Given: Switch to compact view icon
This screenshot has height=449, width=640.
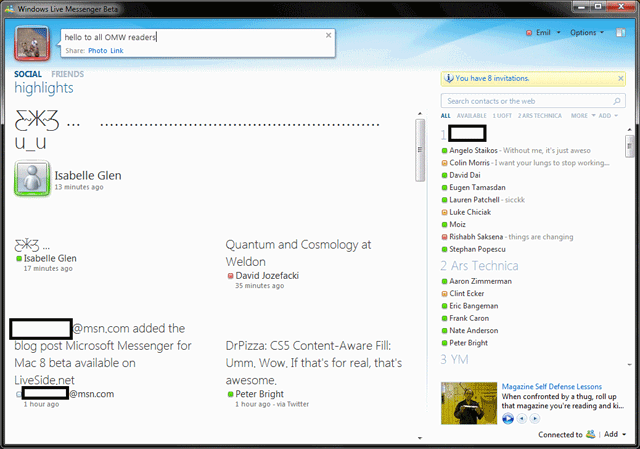Looking at the screenshot, I should [621, 33].
